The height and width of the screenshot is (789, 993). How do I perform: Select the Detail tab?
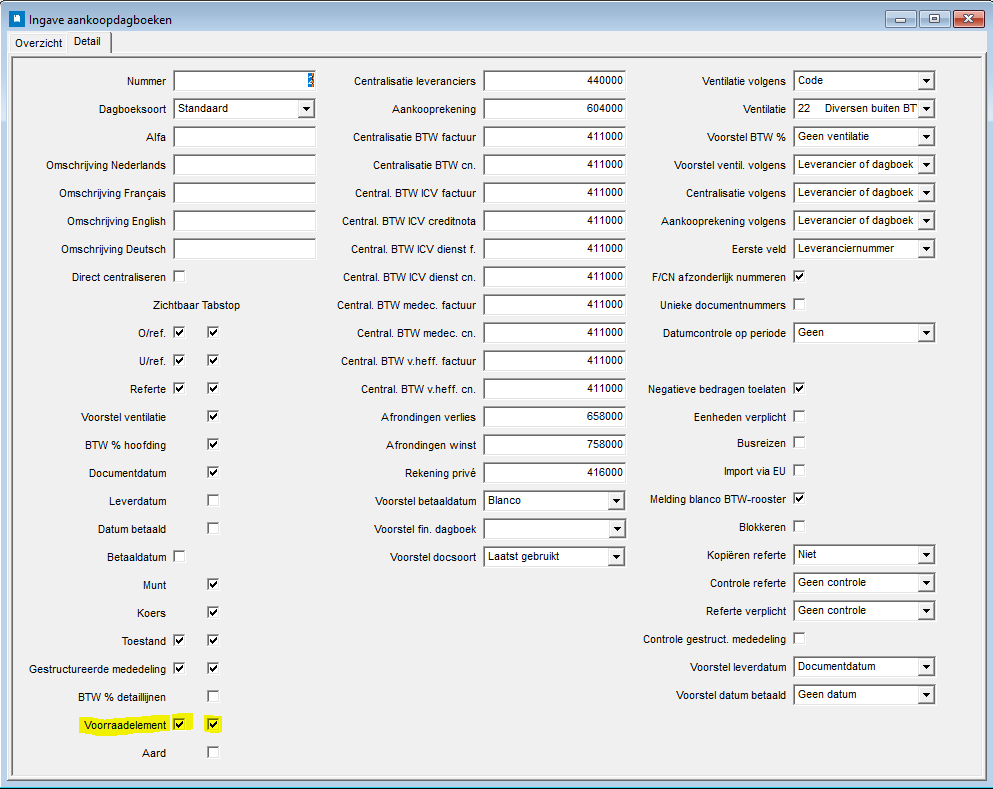(87, 43)
